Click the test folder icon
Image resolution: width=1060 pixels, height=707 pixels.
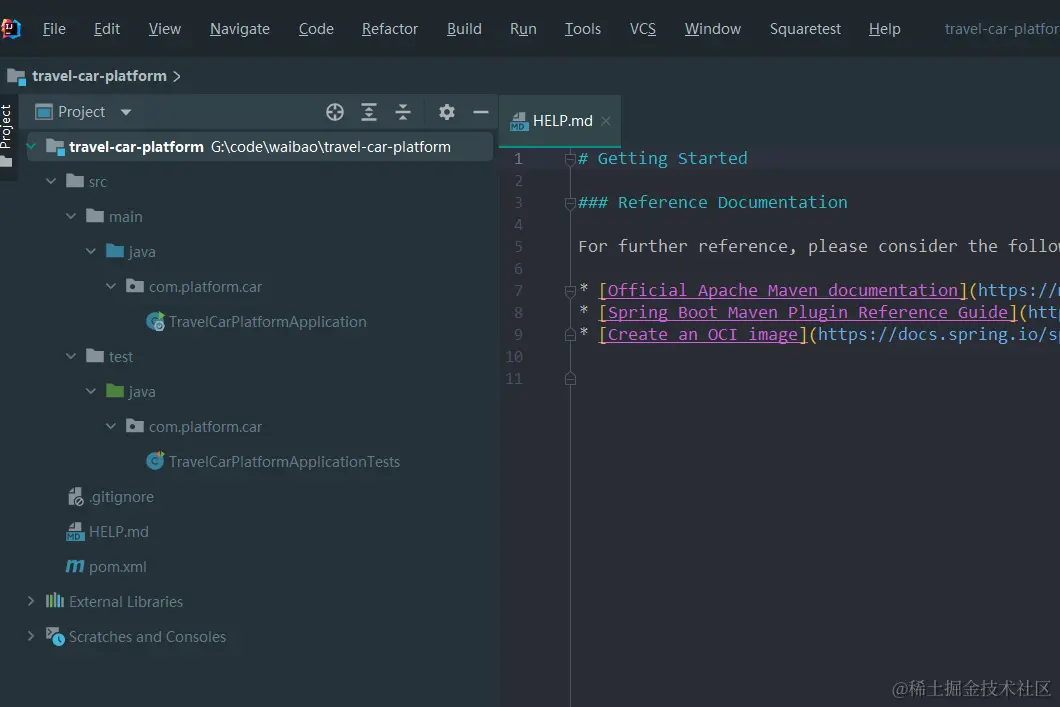pyautogui.click(x=95, y=356)
